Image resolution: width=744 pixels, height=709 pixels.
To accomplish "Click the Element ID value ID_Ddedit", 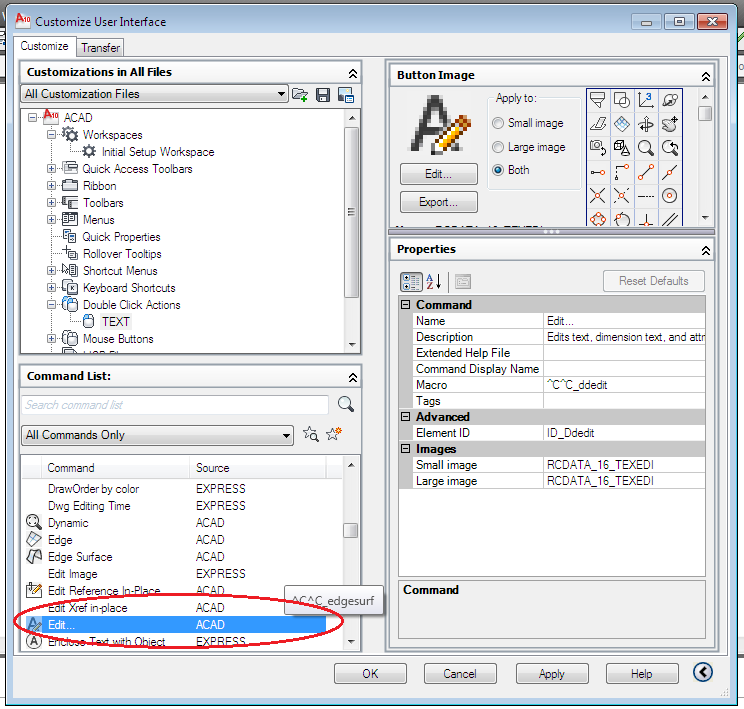I will [x=624, y=433].
